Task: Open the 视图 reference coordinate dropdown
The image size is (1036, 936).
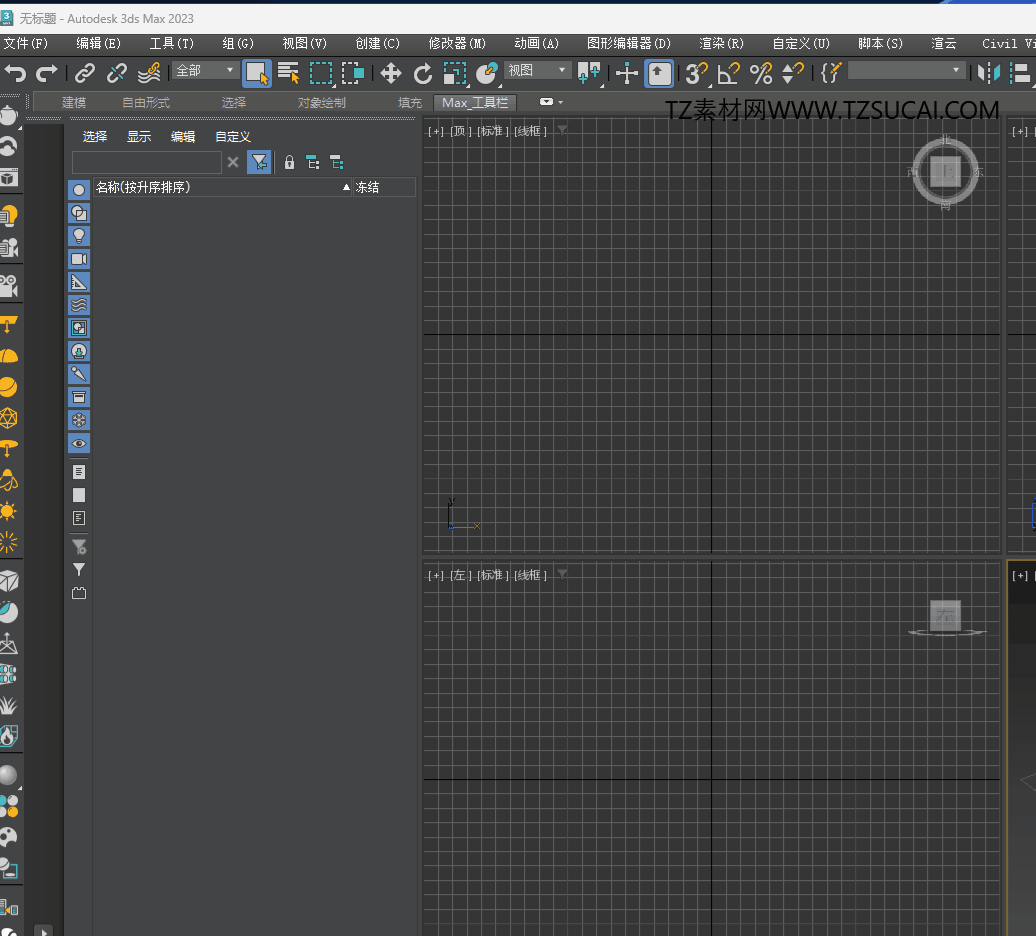Action: [x=537, y=71]
